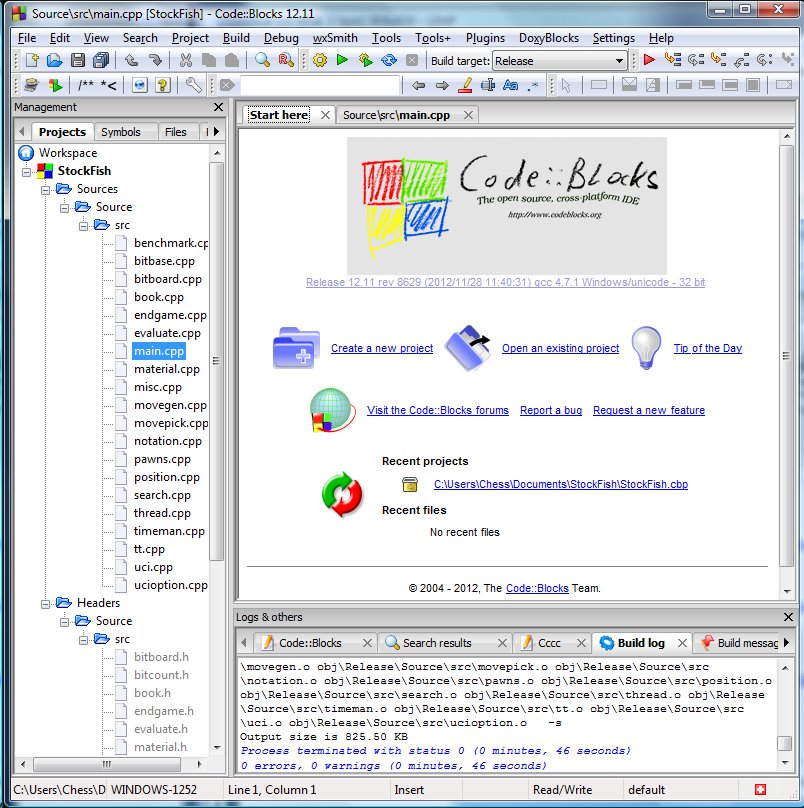
Task: Open DoxyBlocks HTML documentation icon
Action: (140, 85)
